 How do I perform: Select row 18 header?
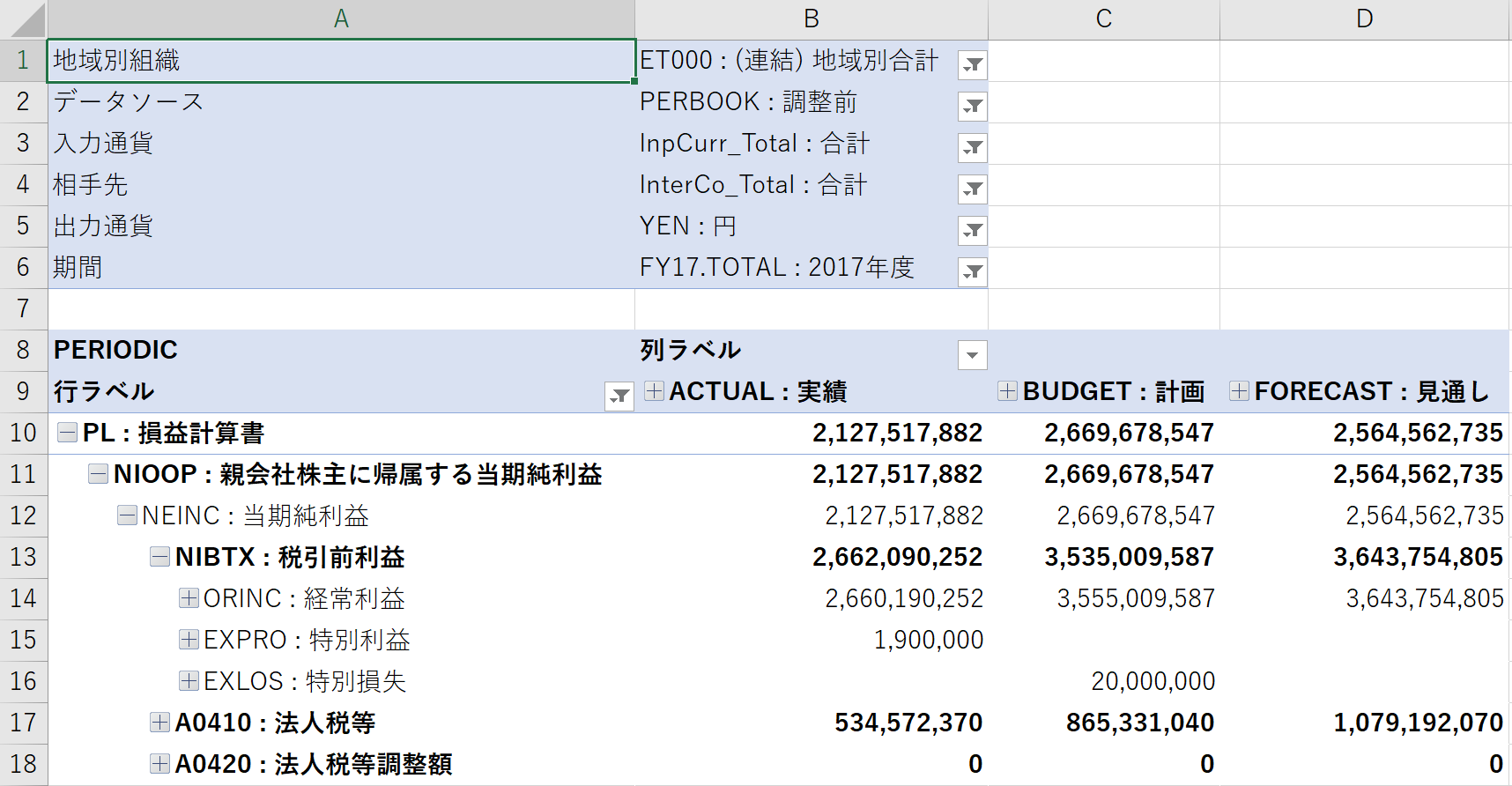pyautogui.click(x=24, y=765)
